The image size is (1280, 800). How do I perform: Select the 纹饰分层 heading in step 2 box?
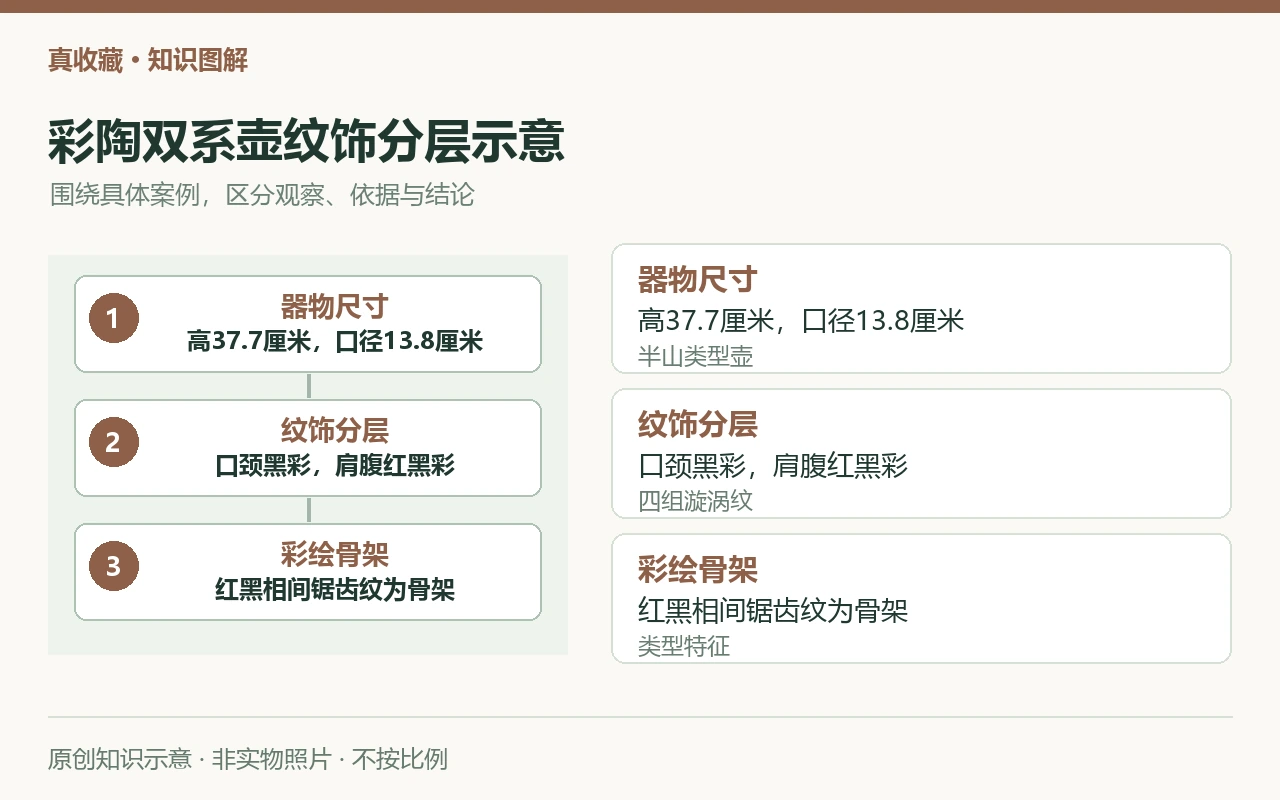pyautogui.click(x=335, y=431)
